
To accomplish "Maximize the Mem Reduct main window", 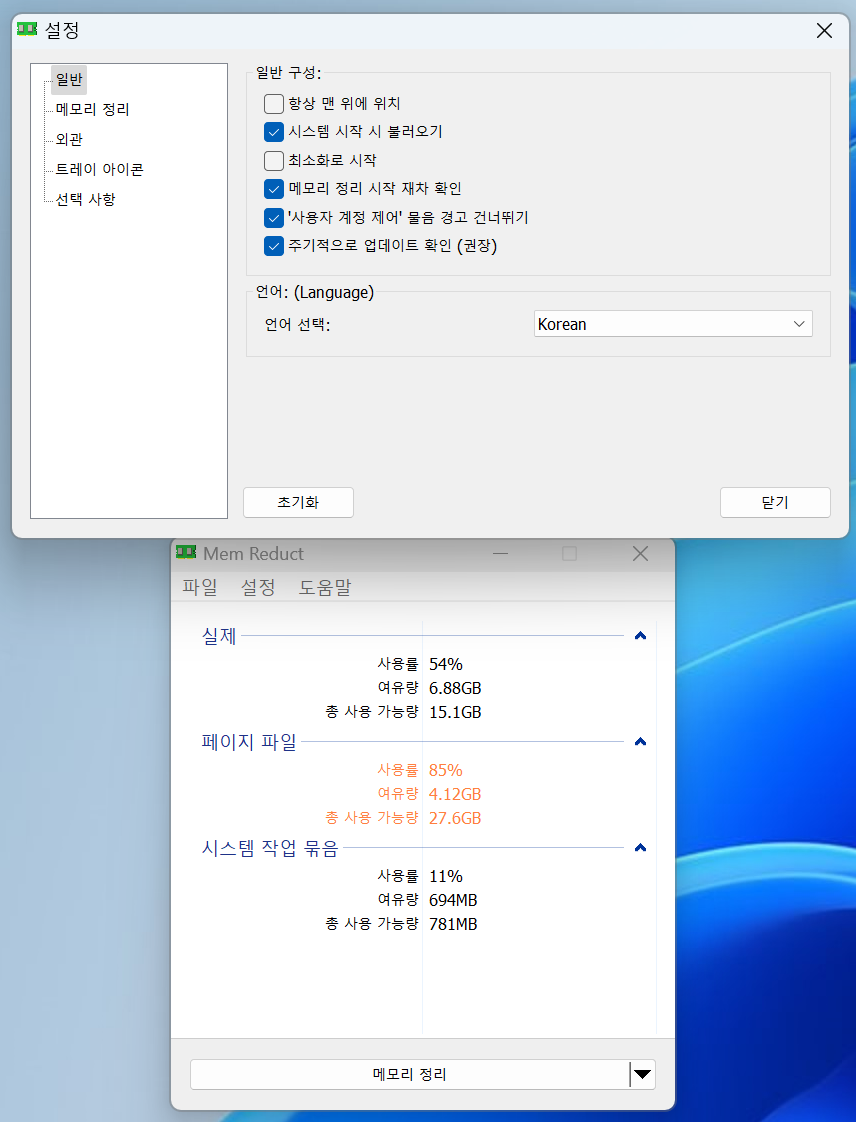I will tap(570, 553).
